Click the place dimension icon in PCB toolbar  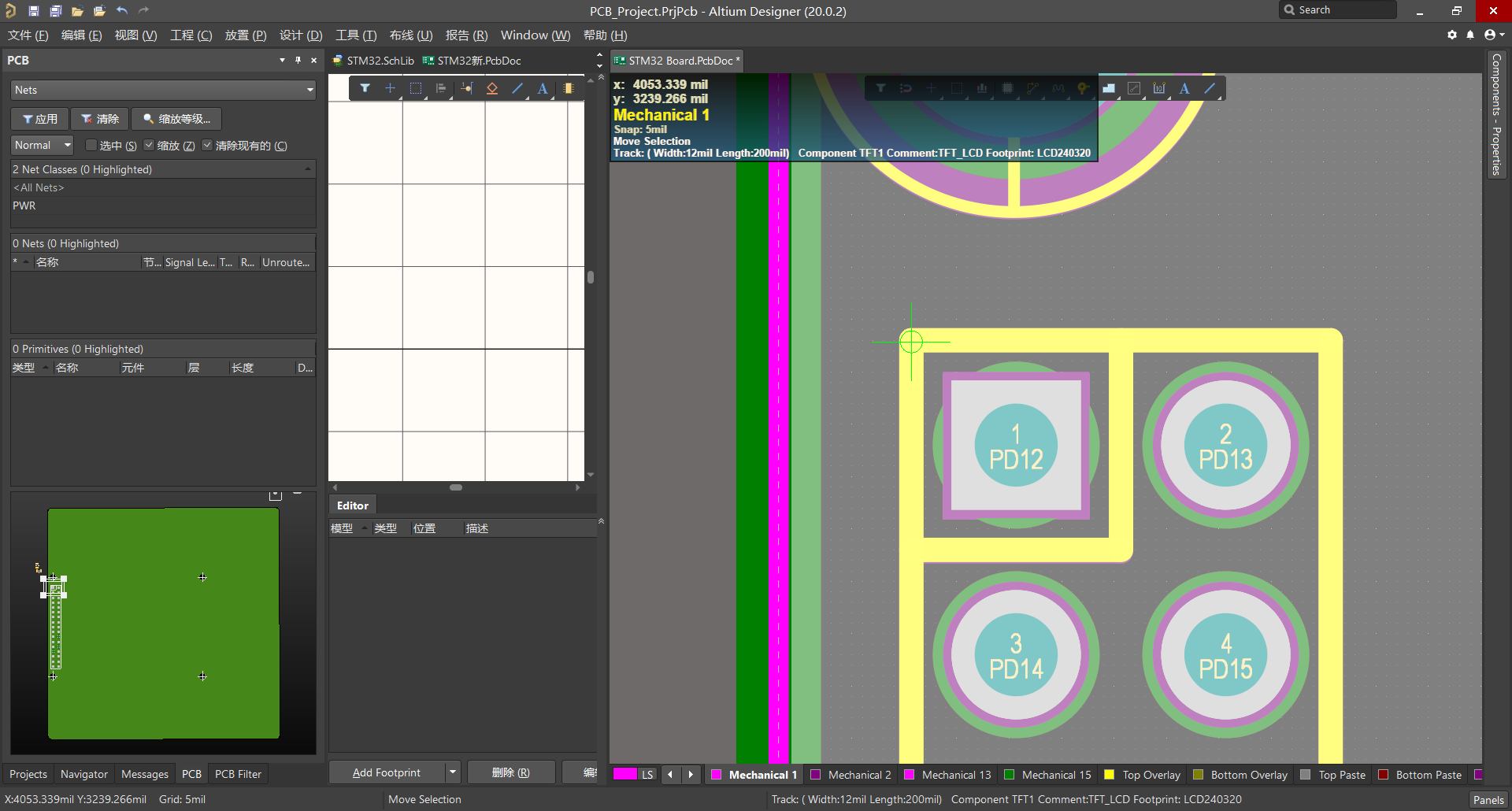[1159, 88]
